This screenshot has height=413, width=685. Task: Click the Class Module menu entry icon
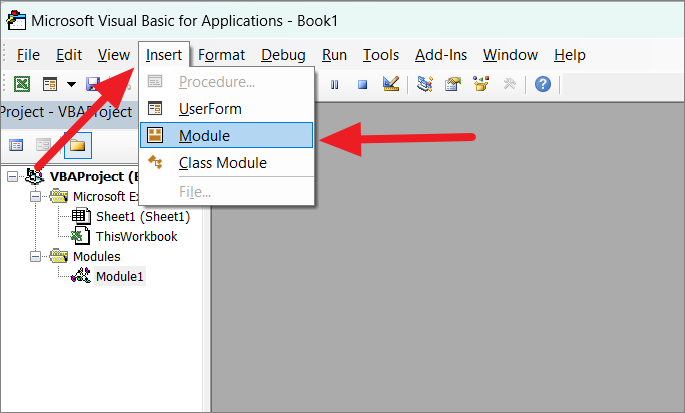(155, 162)
